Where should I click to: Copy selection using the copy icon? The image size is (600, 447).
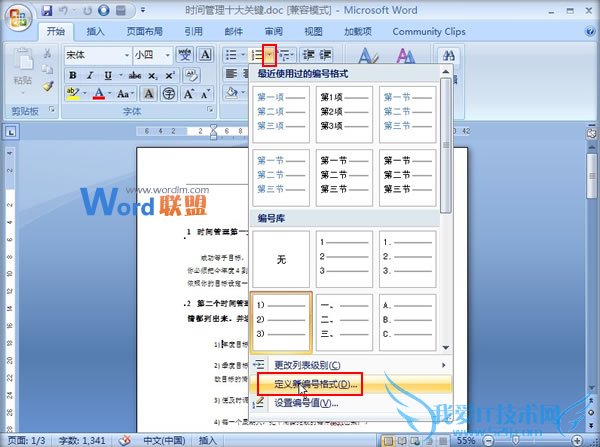click(x=47, y=69)
